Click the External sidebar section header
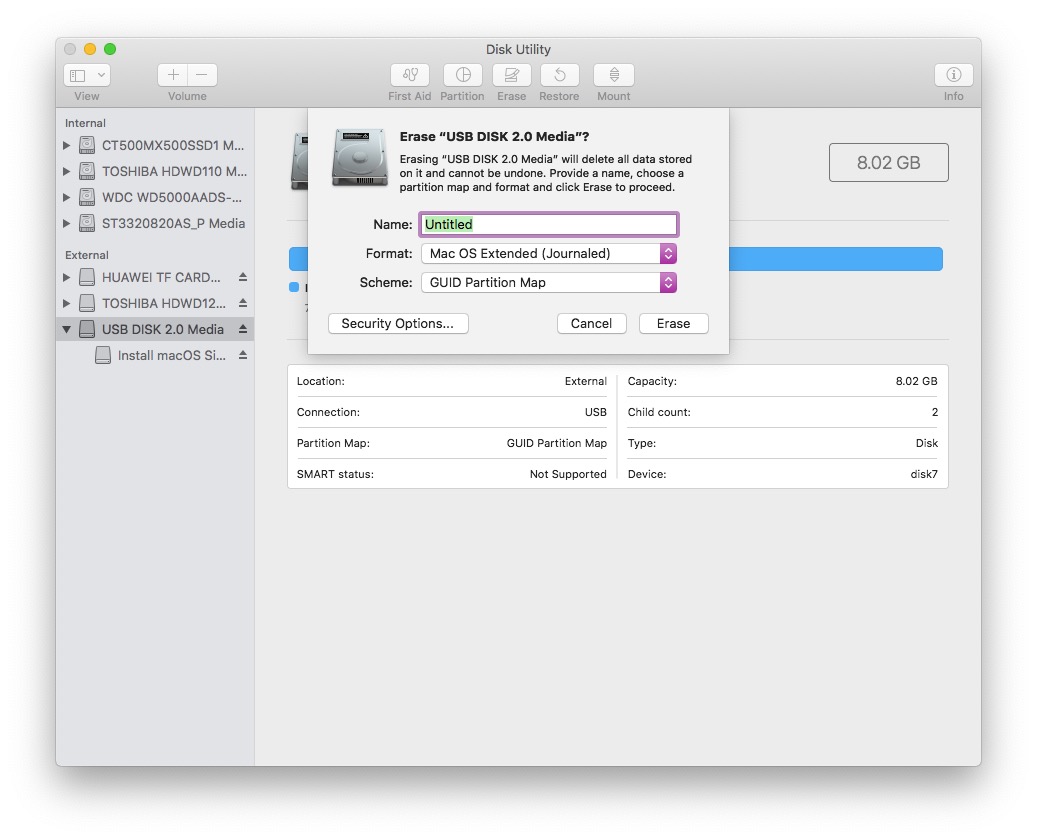The width and height of the screenshot is (1037, 840). (87, 255)
